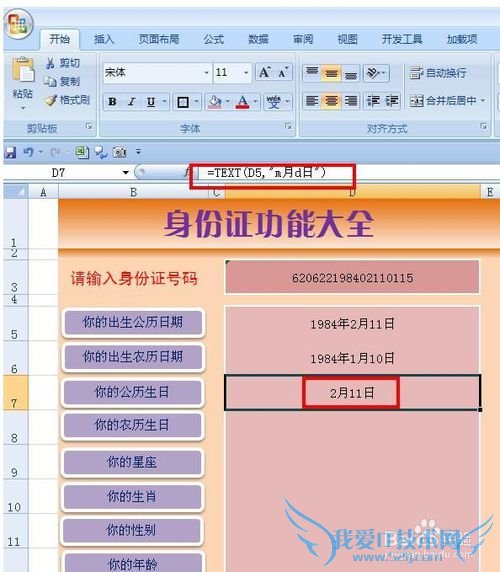Open the 页面布局 tab
Screen dimensions: 500x572
pos(159,39)
